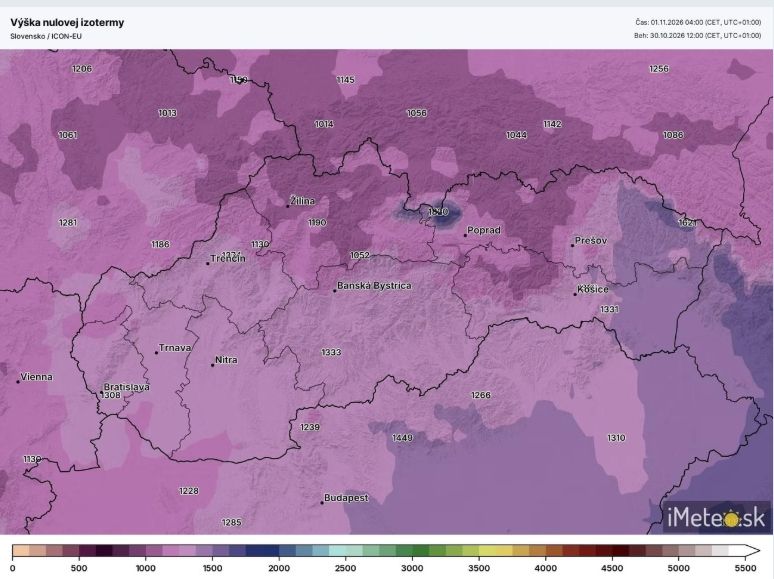
Task: Click the map value 1285
Action: click(232, 522)
